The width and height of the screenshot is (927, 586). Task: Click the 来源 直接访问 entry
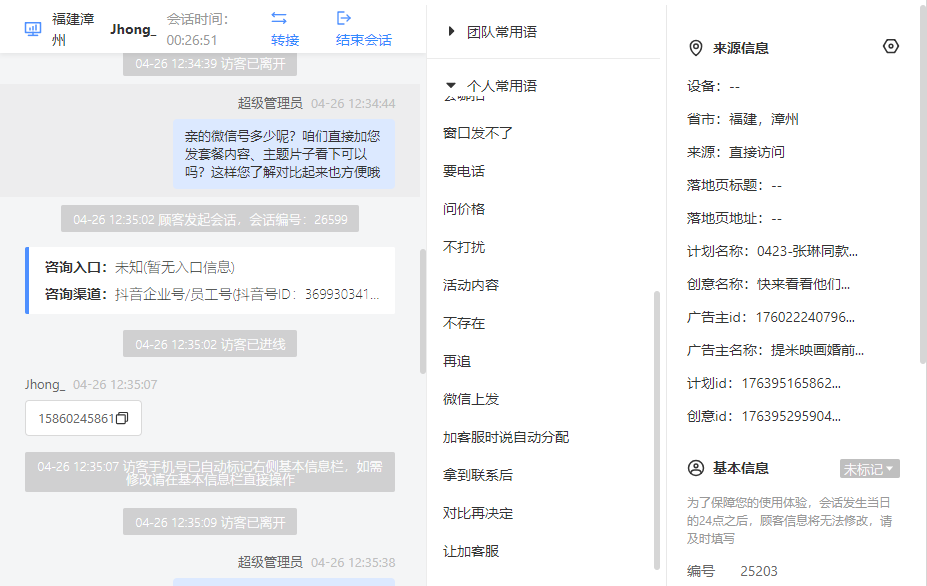pyautogui.click(x=735, y=153)
